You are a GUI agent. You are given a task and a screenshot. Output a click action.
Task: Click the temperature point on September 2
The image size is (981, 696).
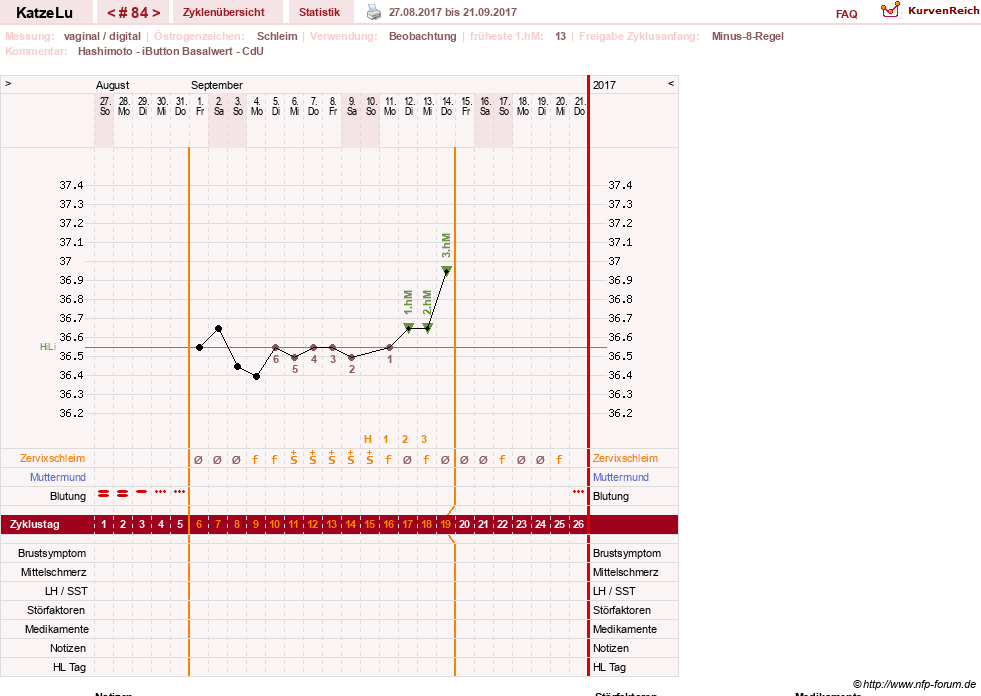(x=218, y=328)
